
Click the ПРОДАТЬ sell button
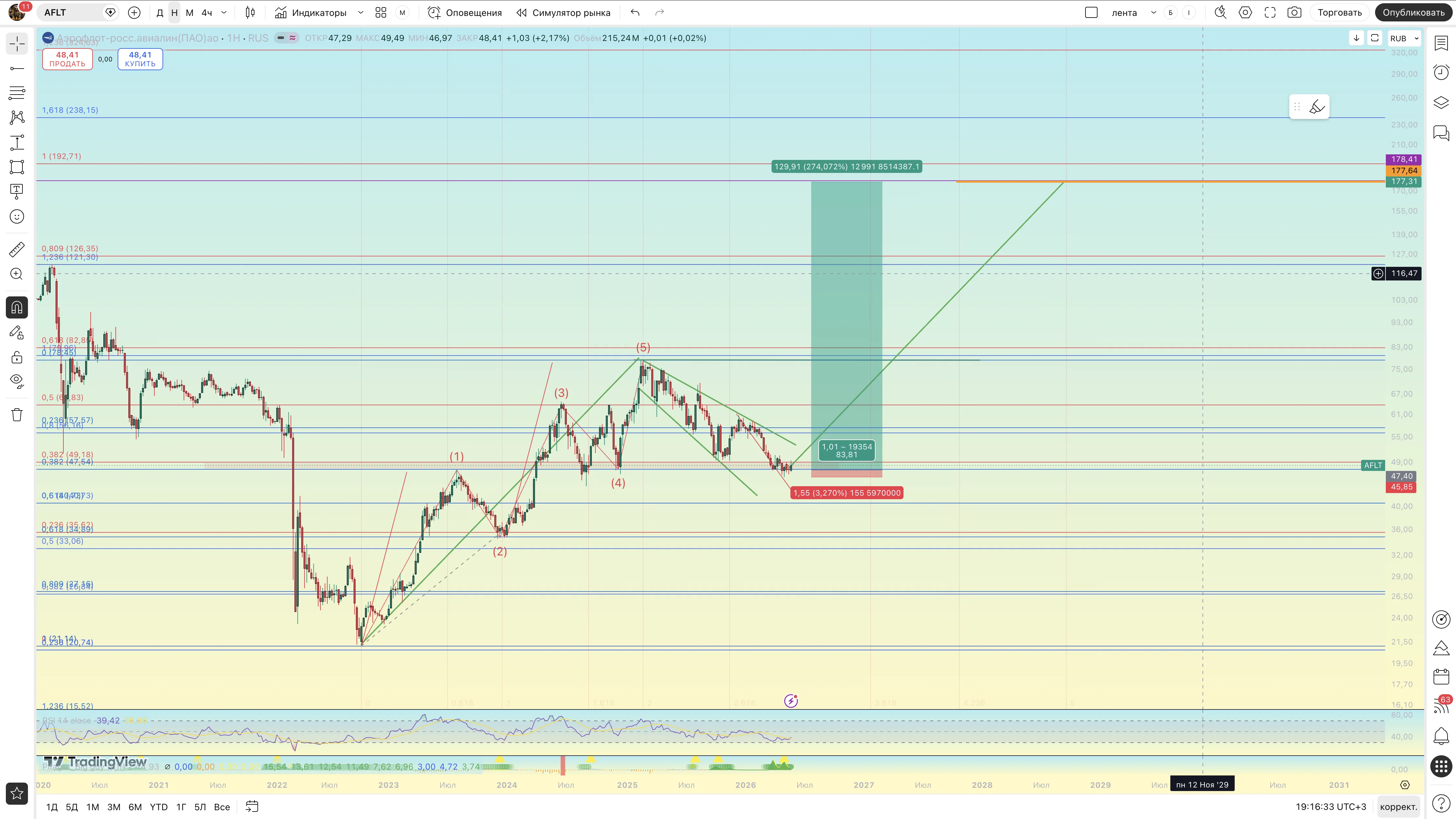coord(67,59)
